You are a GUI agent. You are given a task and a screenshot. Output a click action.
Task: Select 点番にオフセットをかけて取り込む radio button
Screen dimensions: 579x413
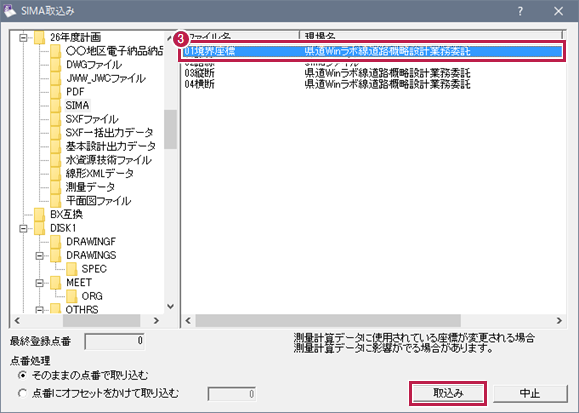(x=23, y=393)
